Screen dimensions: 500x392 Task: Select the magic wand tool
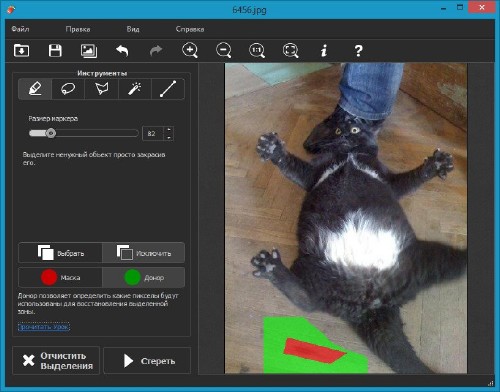(x=135, y=89)
